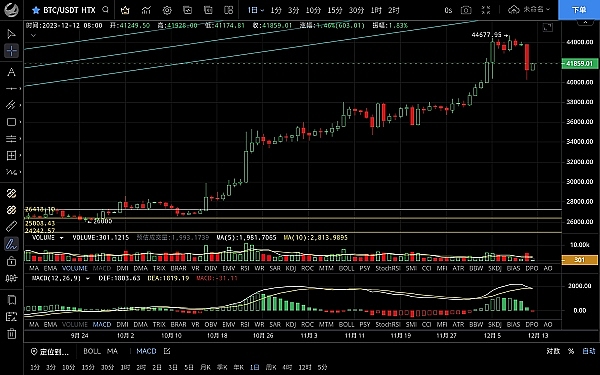Switch volume pane indicator to RSI
Viewport: 600px width, 375px height.
(x=245, y=268)
